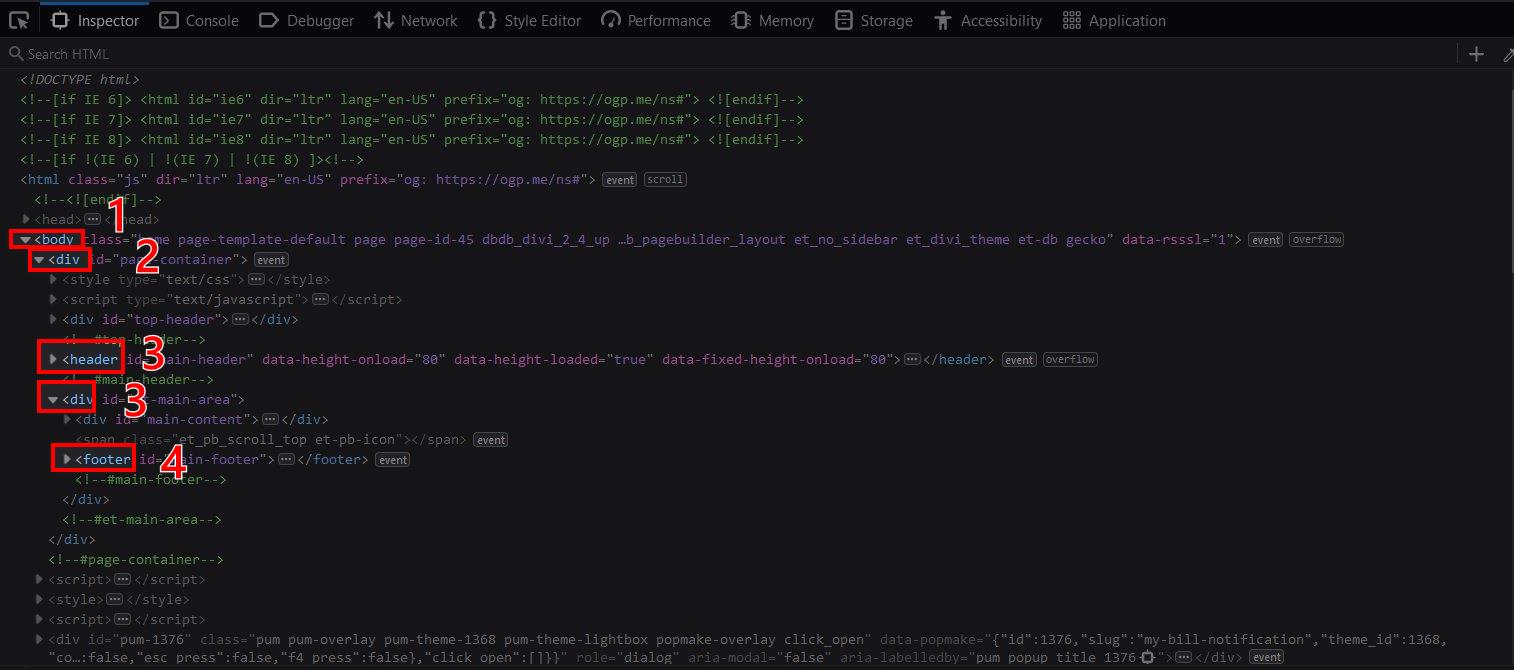
Task: Click the event badge on the pum-1376 div
Action: (1267, 657)
